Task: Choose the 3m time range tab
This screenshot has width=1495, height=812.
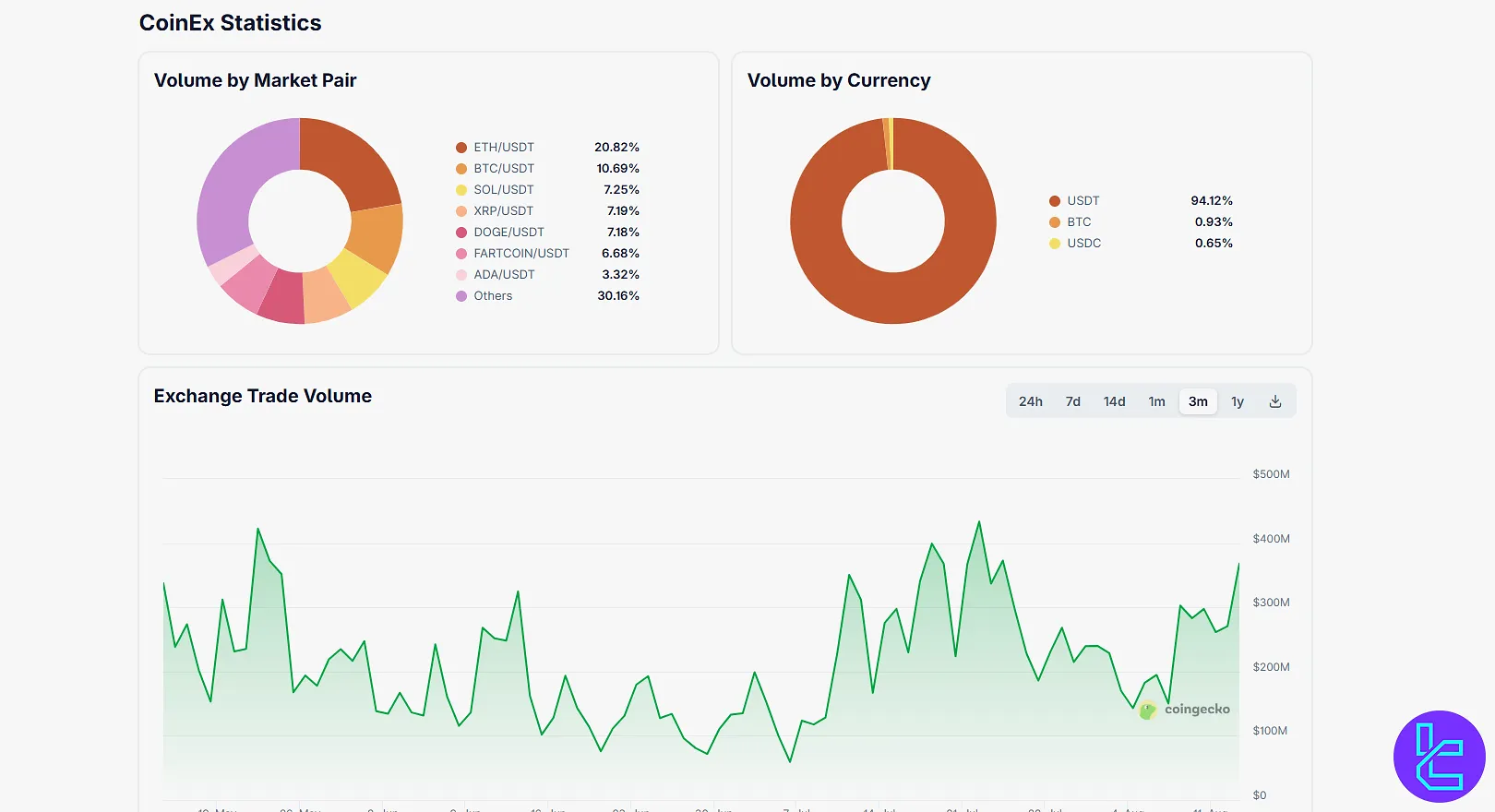Action: [x=1198, y=401]
